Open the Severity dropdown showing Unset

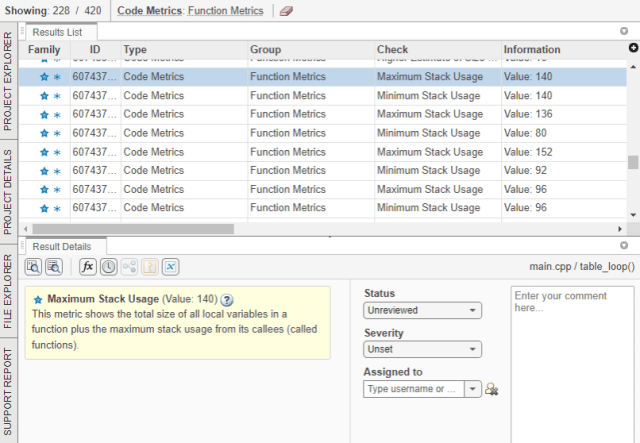pyautogui.click(x=422, y=350)
